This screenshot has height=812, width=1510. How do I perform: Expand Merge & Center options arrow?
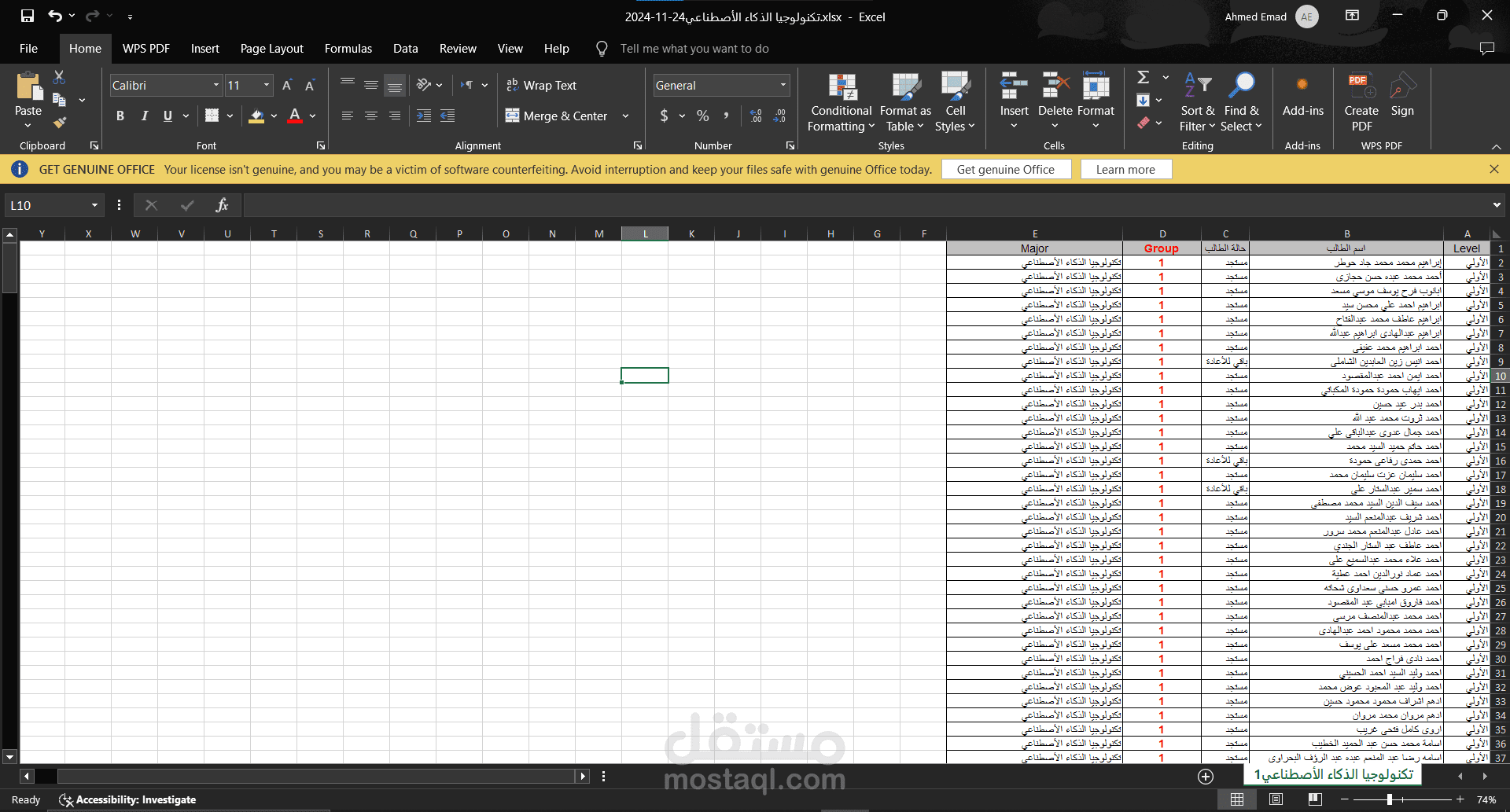pyautogui.click(x=625, y=116)
